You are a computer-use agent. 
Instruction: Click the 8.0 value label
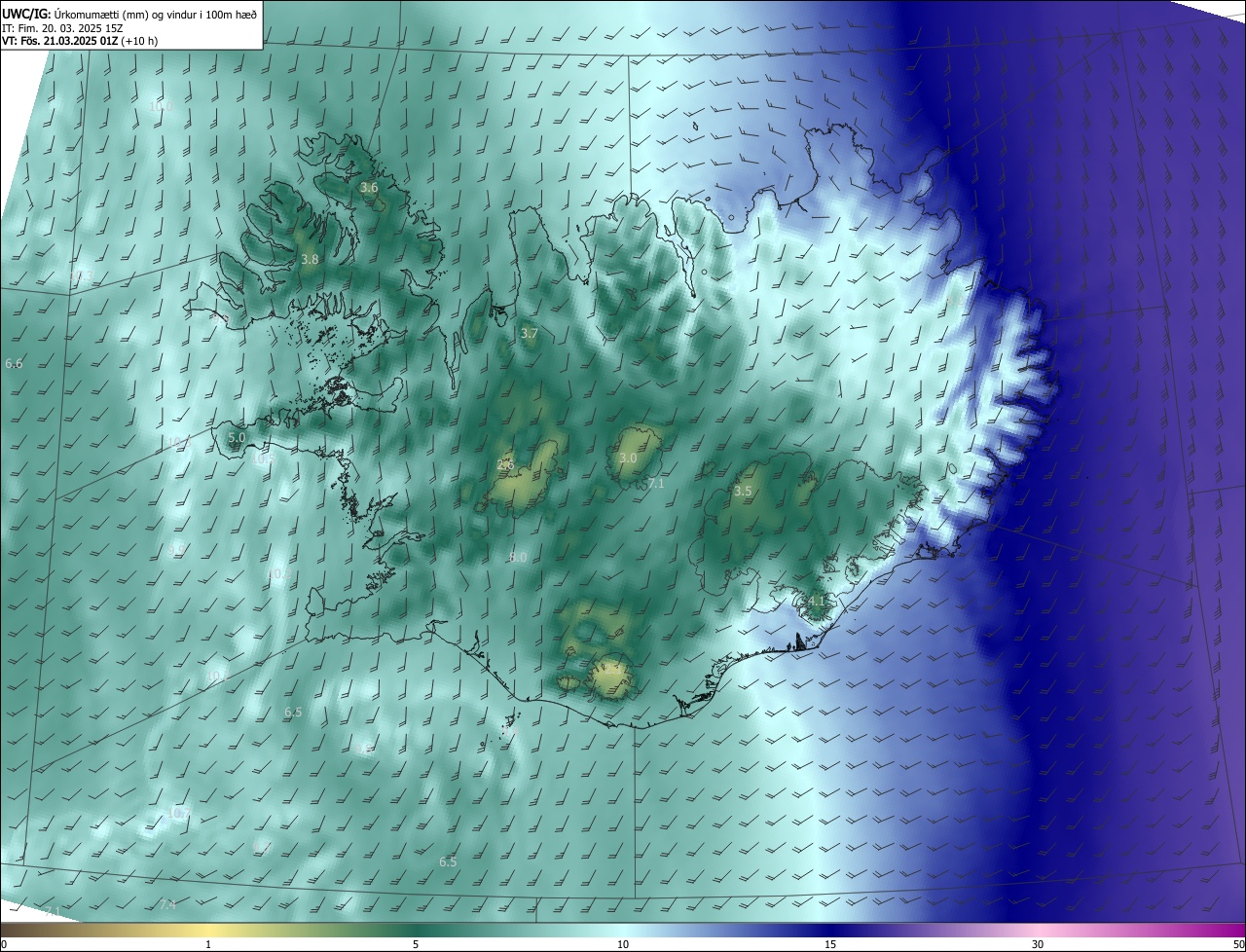[518, 558]
